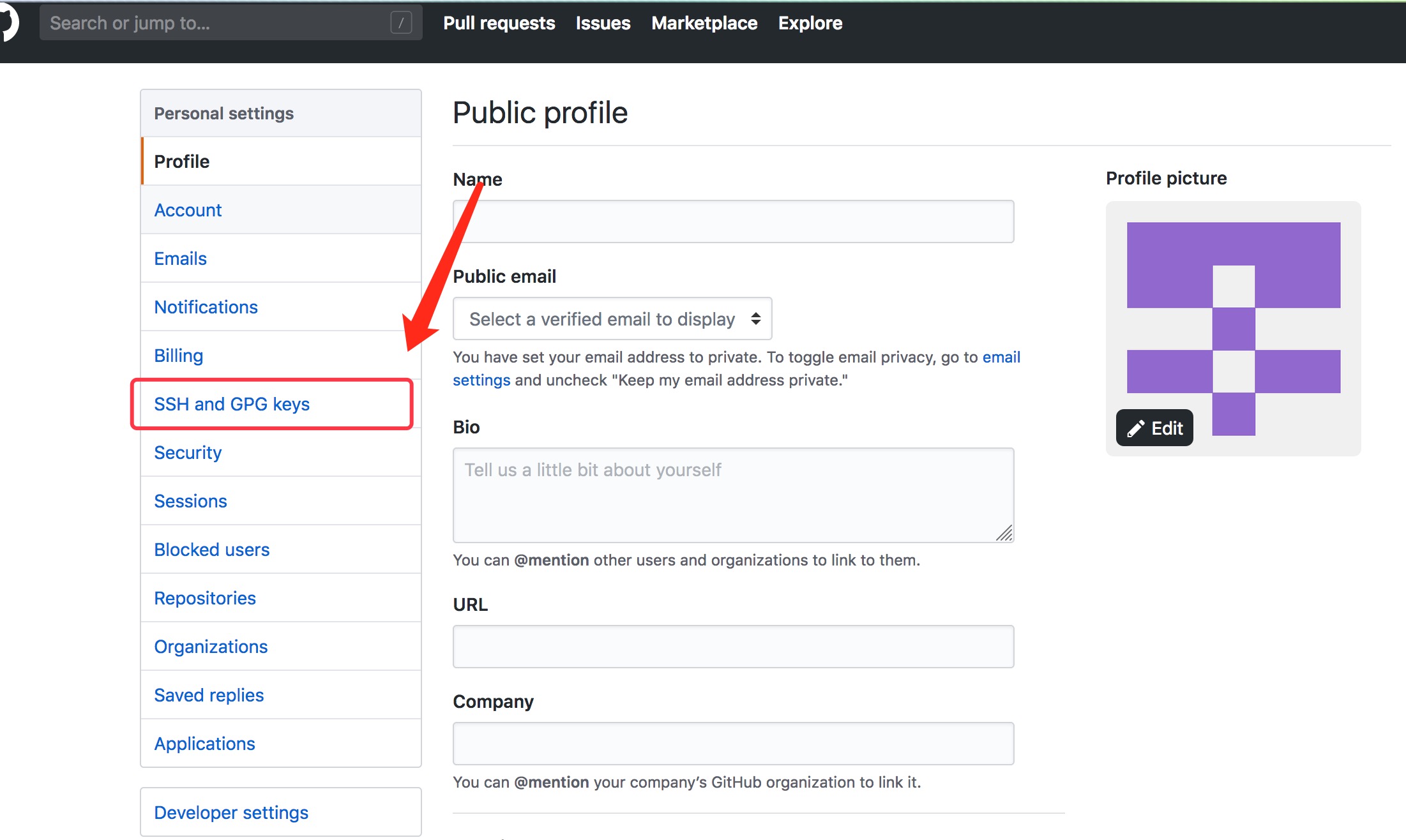Image resolution: width=1406 pixels, height=840 pixels.
Task: Open Saved replies settings
Action: tap(281, 695)
